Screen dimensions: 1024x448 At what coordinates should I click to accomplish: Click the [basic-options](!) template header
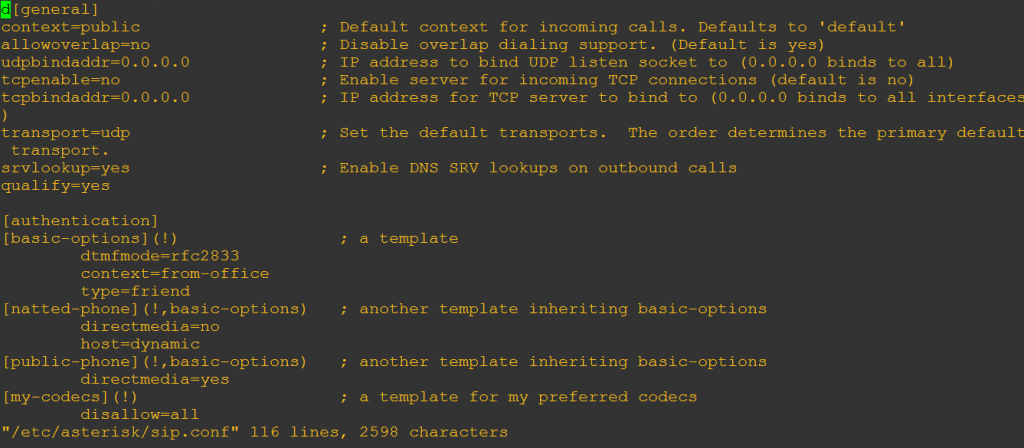(x=90, y=239)
